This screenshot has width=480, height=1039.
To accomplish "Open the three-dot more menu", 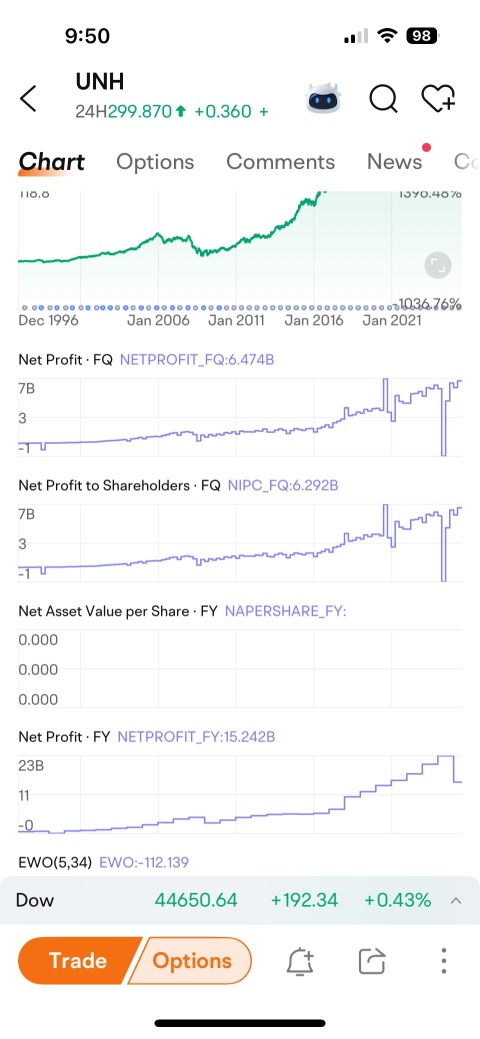I will pos(444,961).
